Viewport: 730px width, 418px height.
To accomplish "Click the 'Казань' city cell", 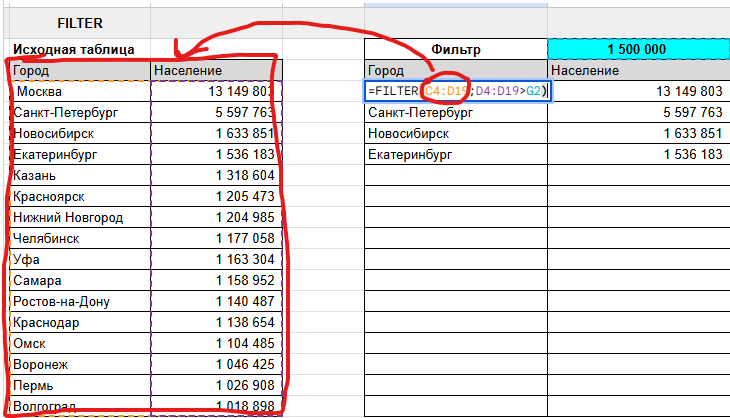I will pos(80,175).
